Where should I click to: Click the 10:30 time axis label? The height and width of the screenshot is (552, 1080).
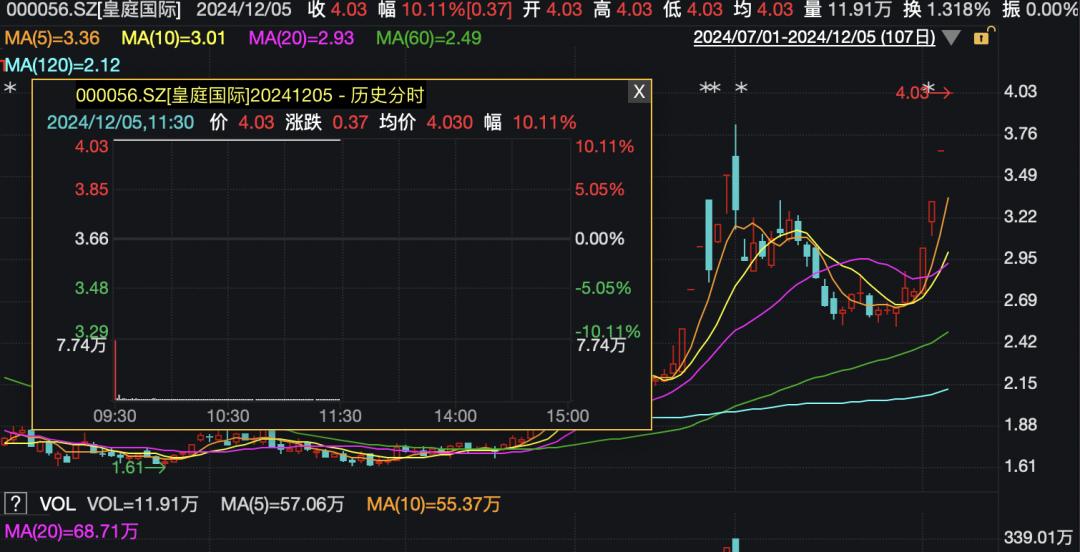229,416
